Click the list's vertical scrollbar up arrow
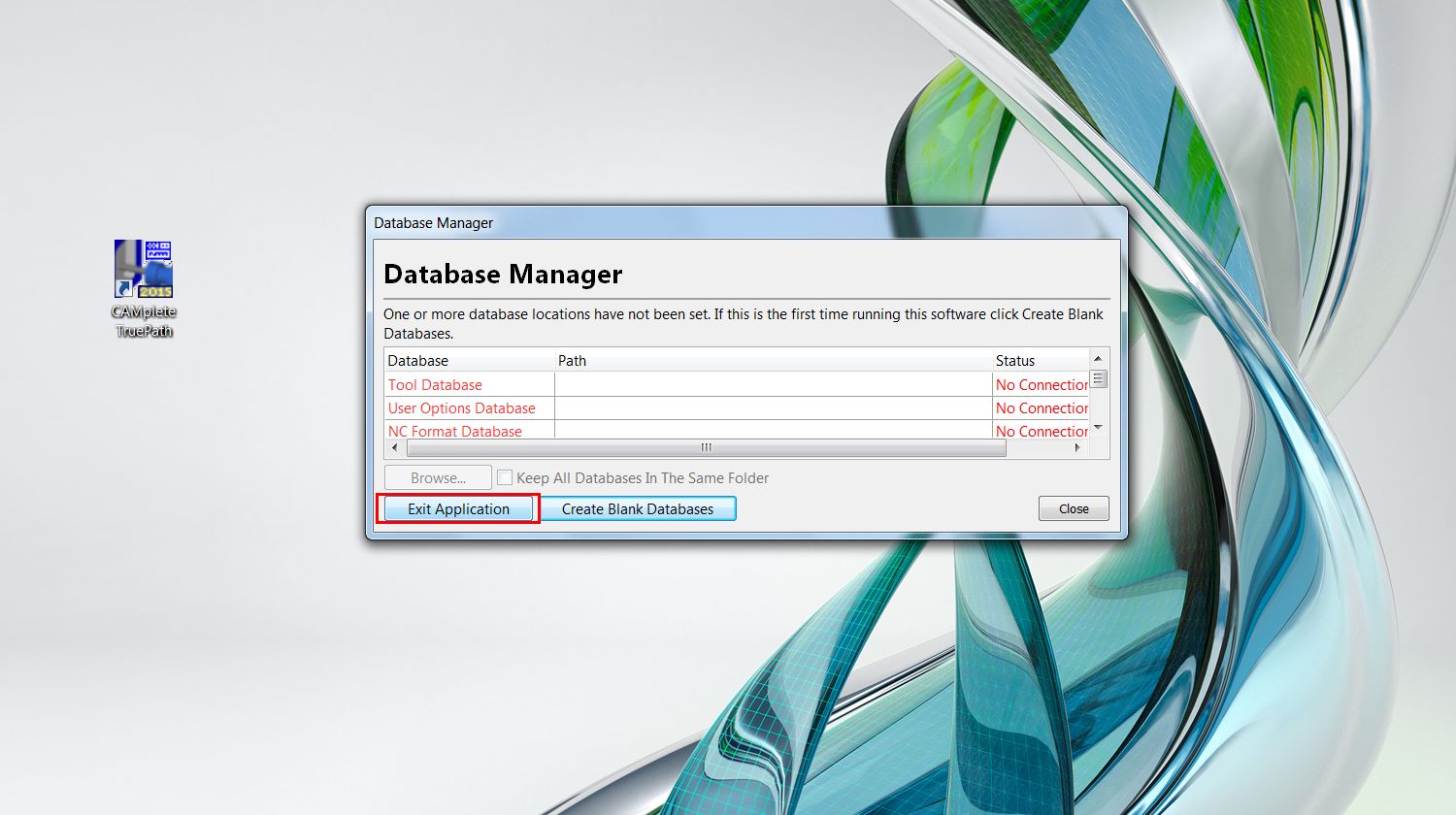 tap(1099, 358)
